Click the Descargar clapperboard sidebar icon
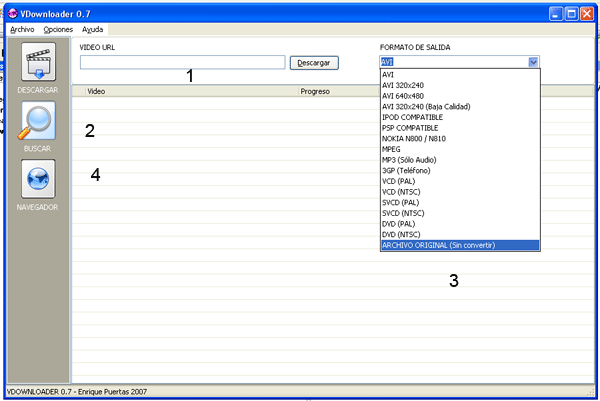 coord(38,62)
